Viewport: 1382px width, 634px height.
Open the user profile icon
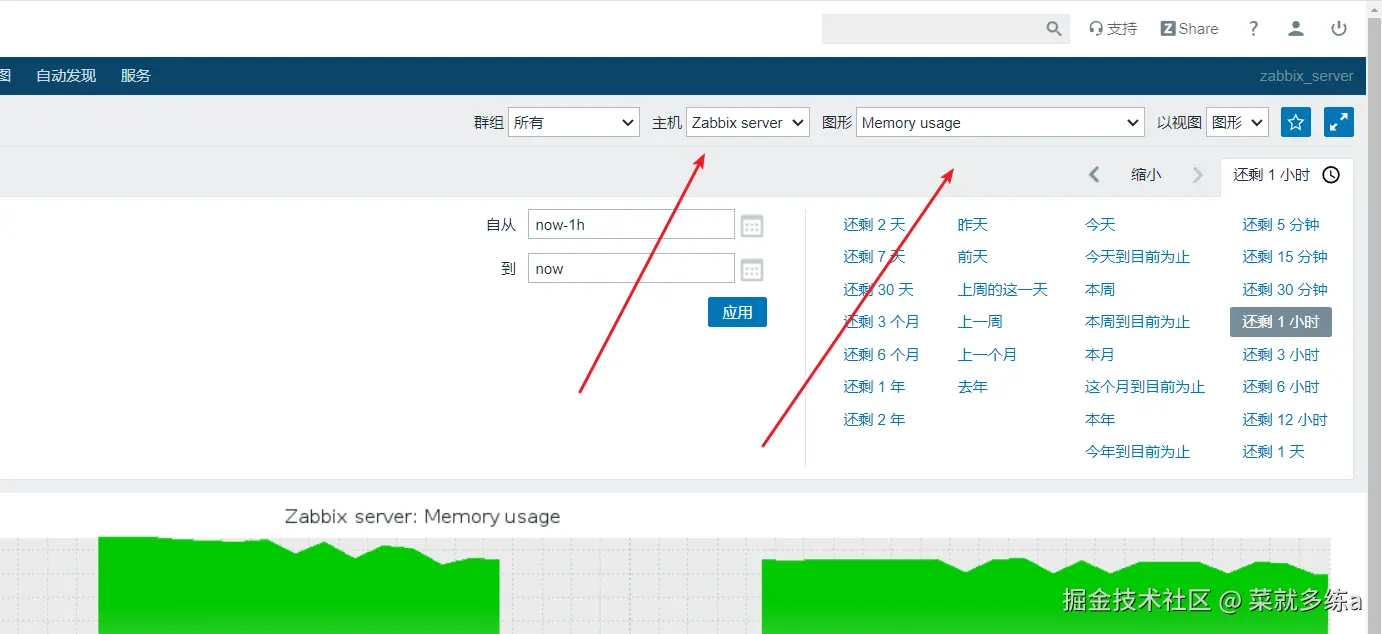[1296, 29]
